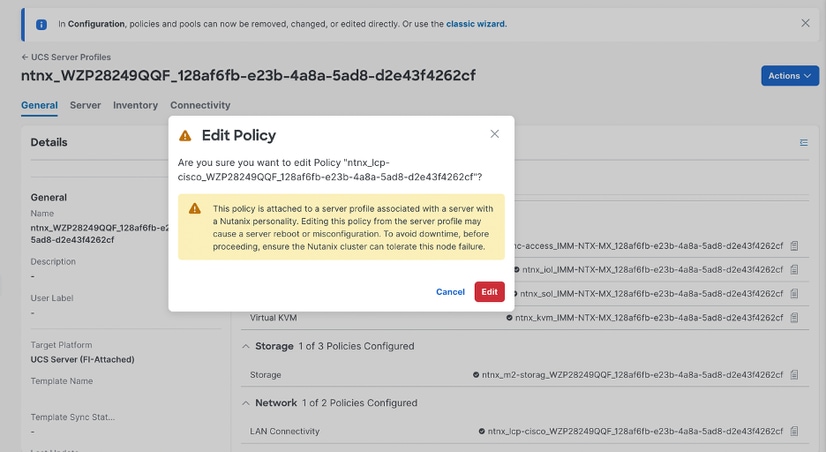Viewport: 826px width, 452px height.
Task: Switch to the Server tab
Action: [x=85, y=105]
